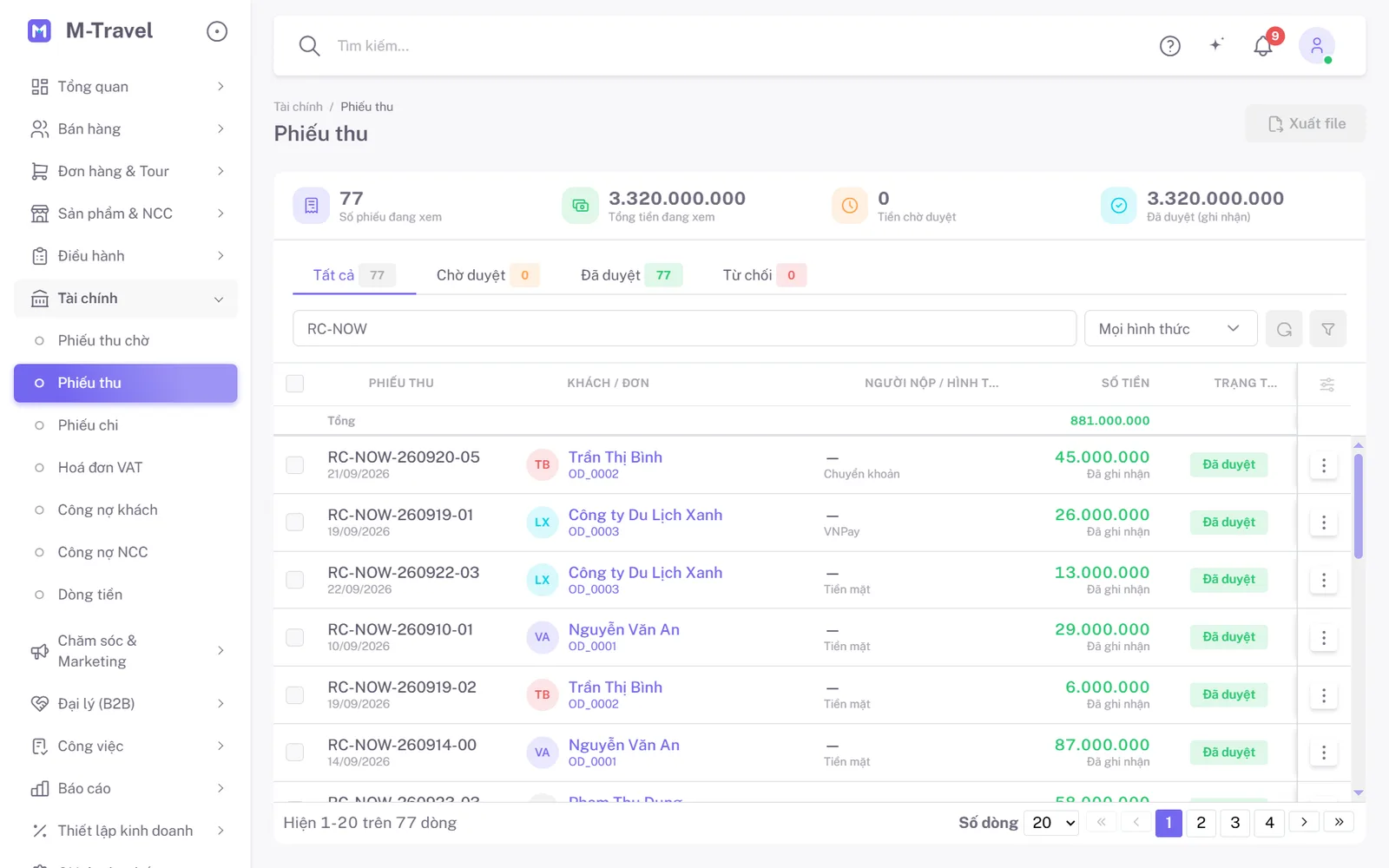The image size is (1389, 868).
Task: Open actions menu for RC-NOW-260919-02
Action: (x=1323, y=695)
